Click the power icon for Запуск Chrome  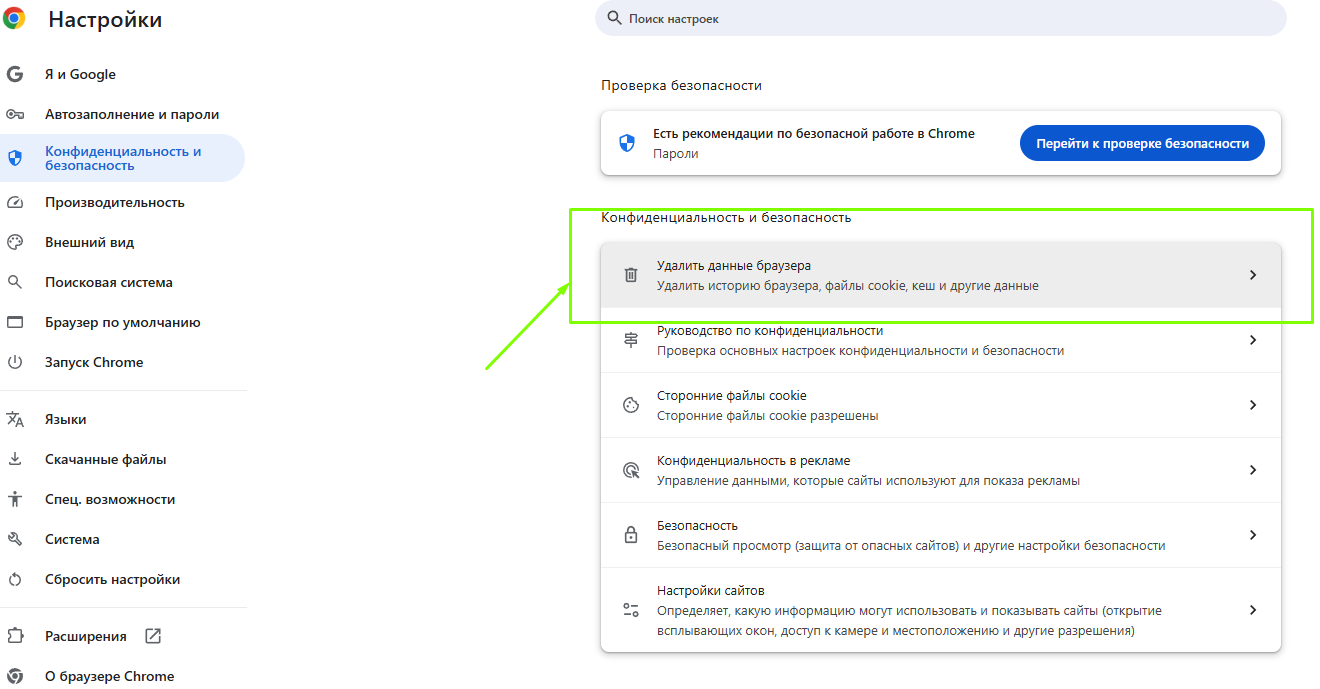[14, 362]
